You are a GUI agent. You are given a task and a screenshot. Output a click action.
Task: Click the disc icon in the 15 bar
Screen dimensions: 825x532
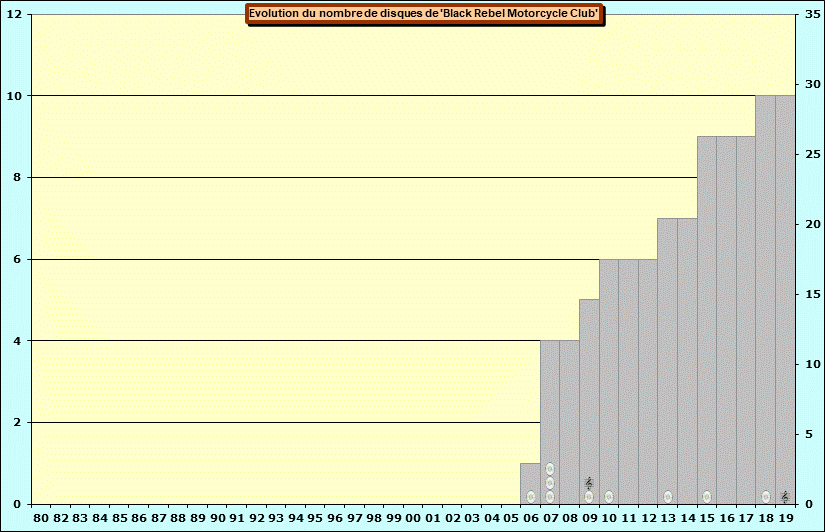click(x=707, y=497)
